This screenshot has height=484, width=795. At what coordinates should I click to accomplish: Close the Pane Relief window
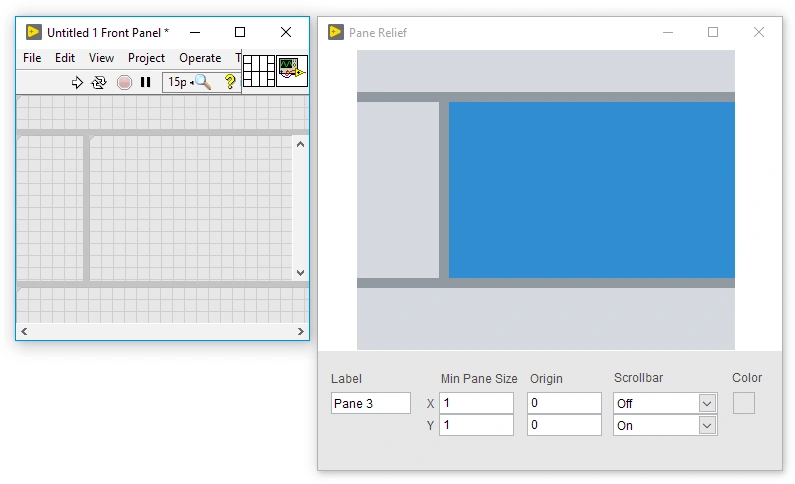click(x=759, y=32)
